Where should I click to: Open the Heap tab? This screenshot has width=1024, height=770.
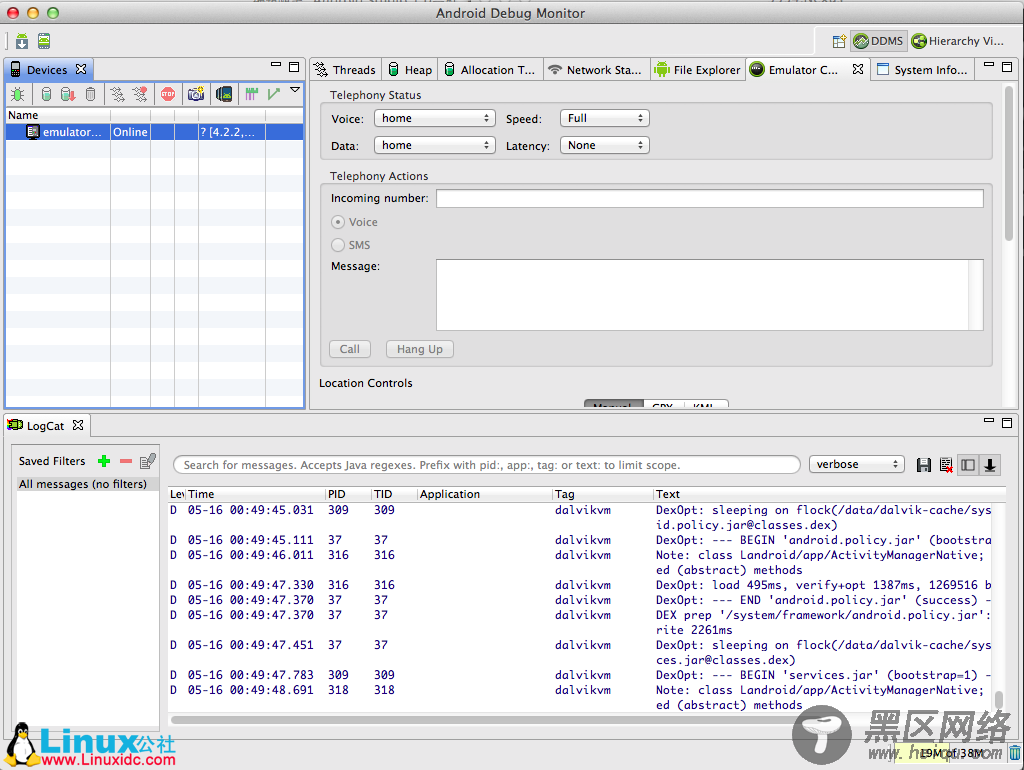(410, 70)
